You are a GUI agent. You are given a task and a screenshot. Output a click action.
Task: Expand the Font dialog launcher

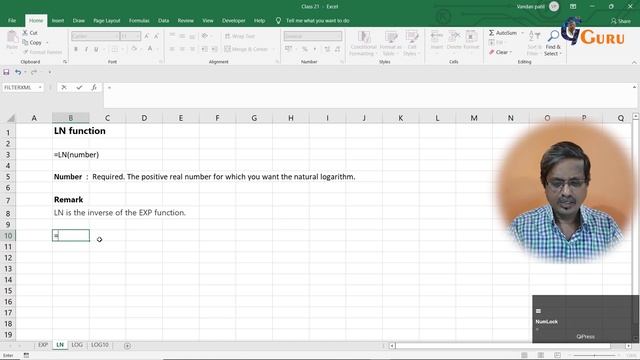(x=161, y=62)
